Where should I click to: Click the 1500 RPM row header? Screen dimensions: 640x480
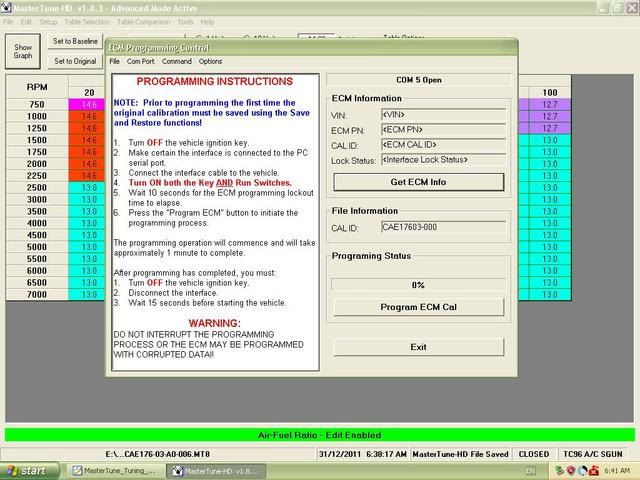coord(37,140)
